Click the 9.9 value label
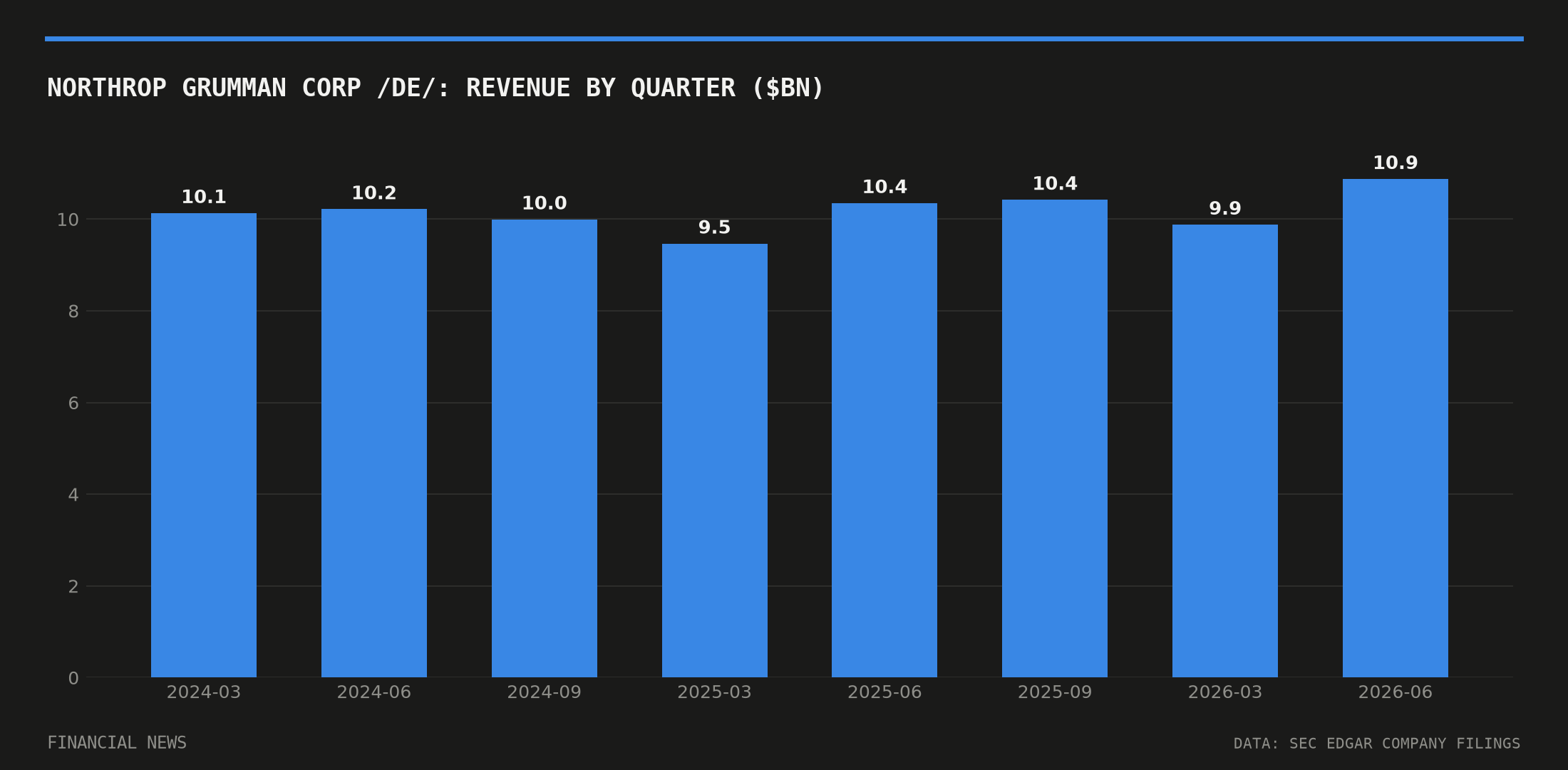The image size is (1568, 770). (1225, 209)
